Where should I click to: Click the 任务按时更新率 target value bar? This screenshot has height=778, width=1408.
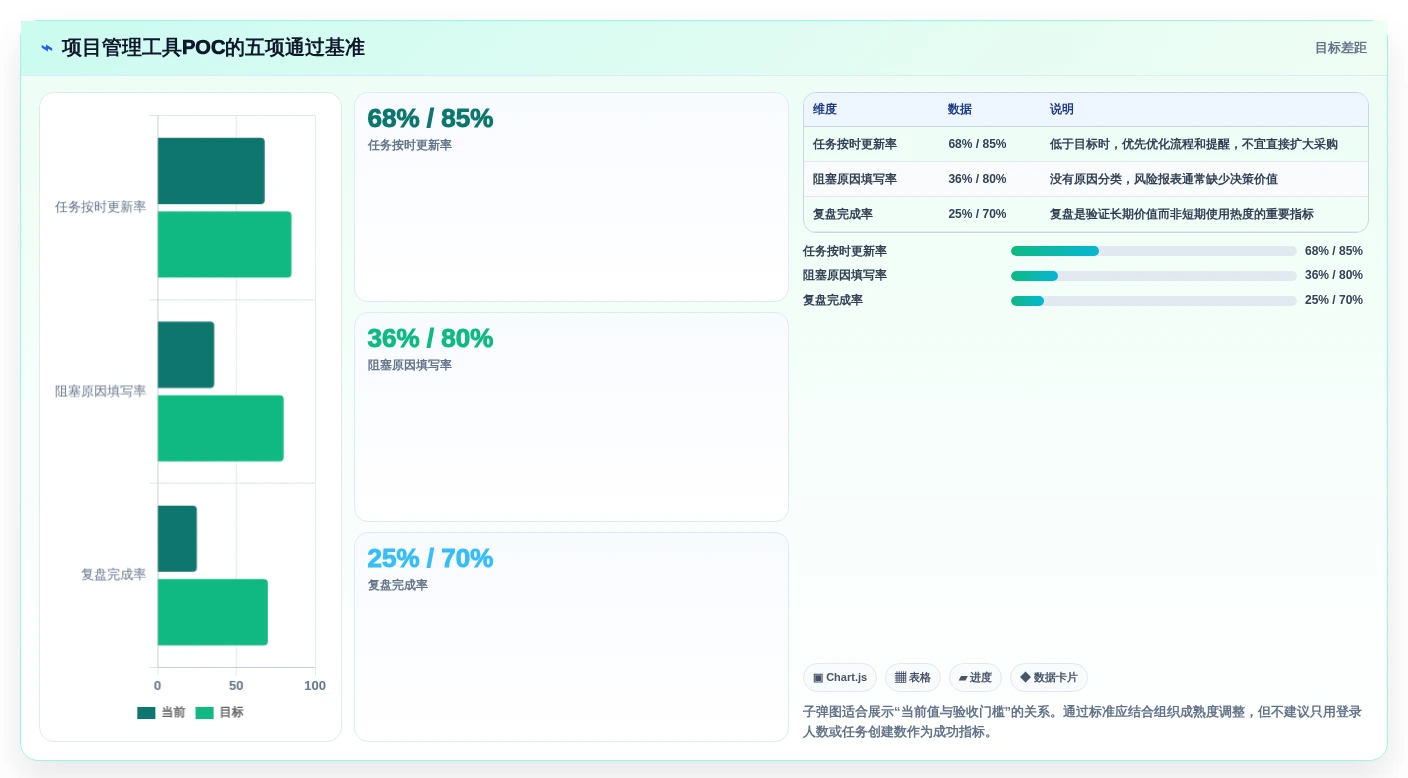(225, 244)
